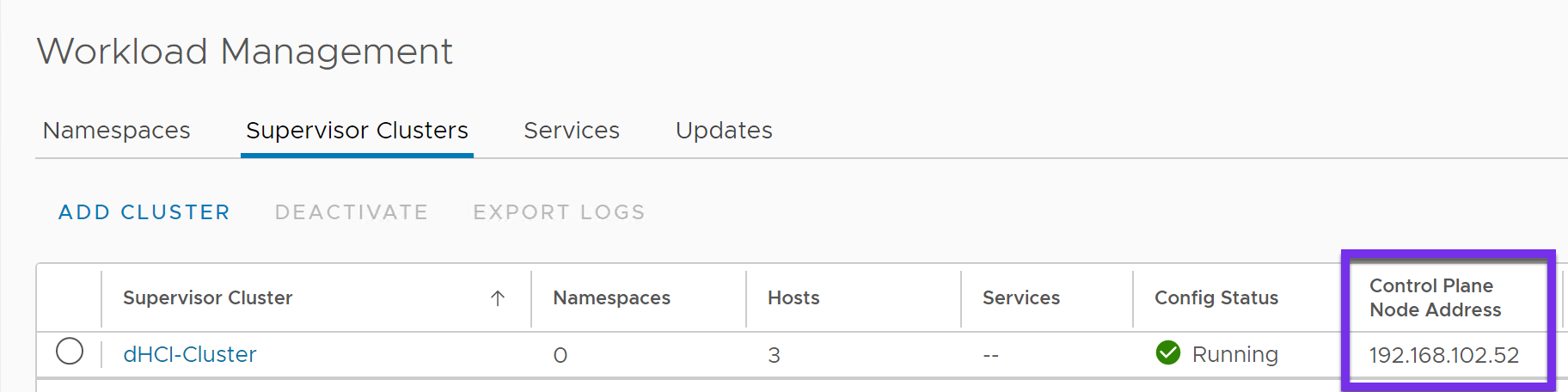The width and height of the screenshot is (1568, 392).
Task: Click the sort arrow in Supervisor Cluster column
Action: point(497,298)
